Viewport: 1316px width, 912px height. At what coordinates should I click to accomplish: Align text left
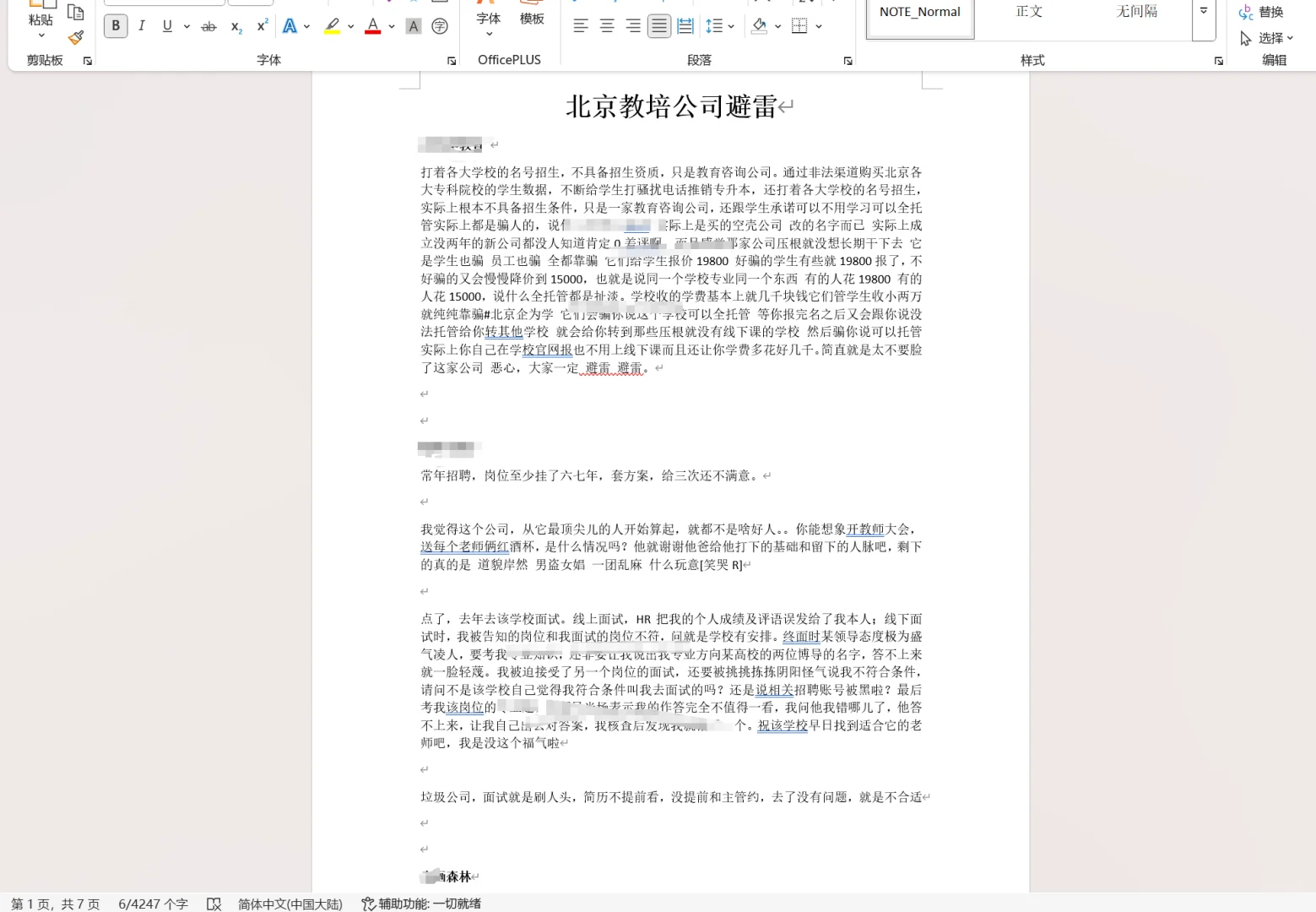(581, 26)
